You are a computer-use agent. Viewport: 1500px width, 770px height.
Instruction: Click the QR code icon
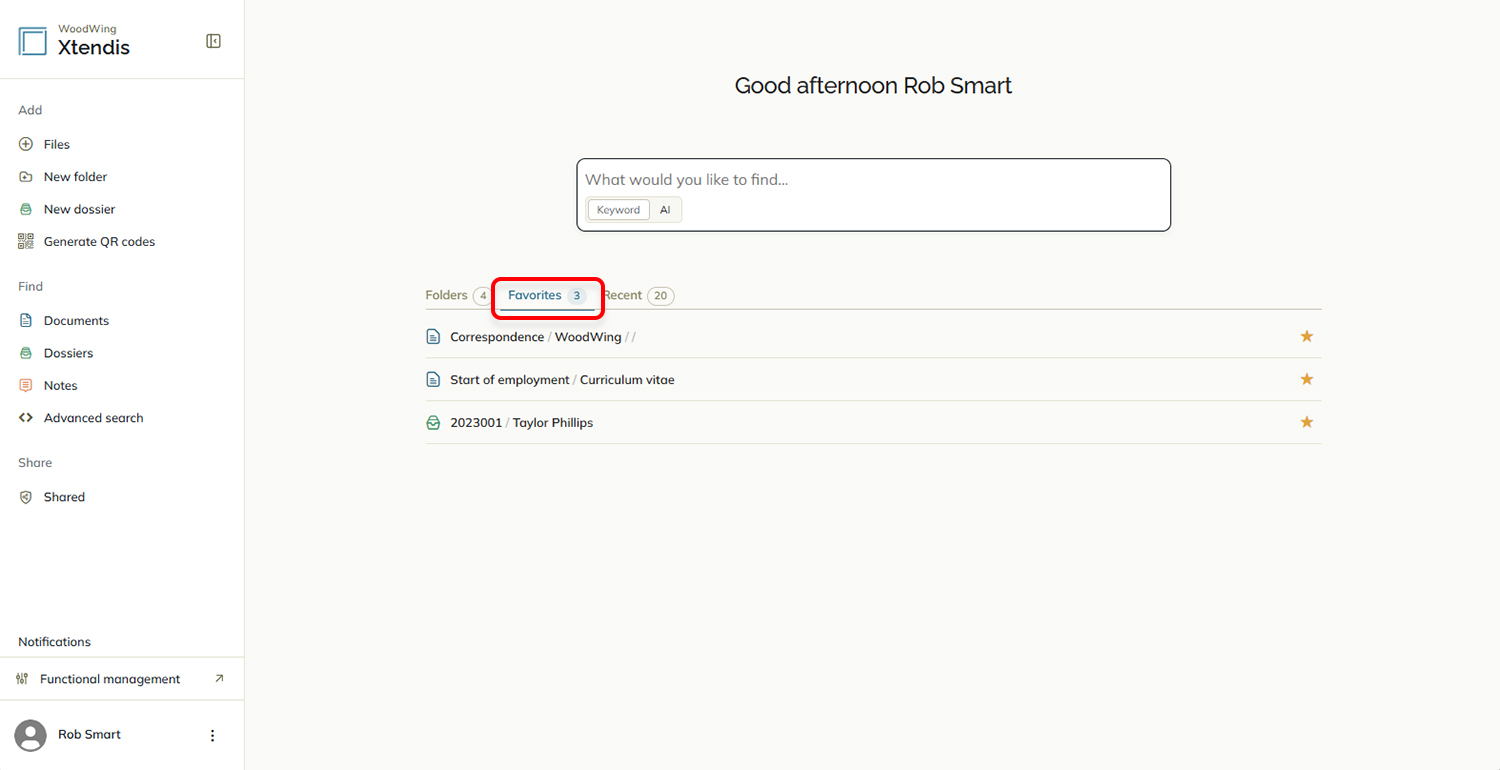coord(26,241)
